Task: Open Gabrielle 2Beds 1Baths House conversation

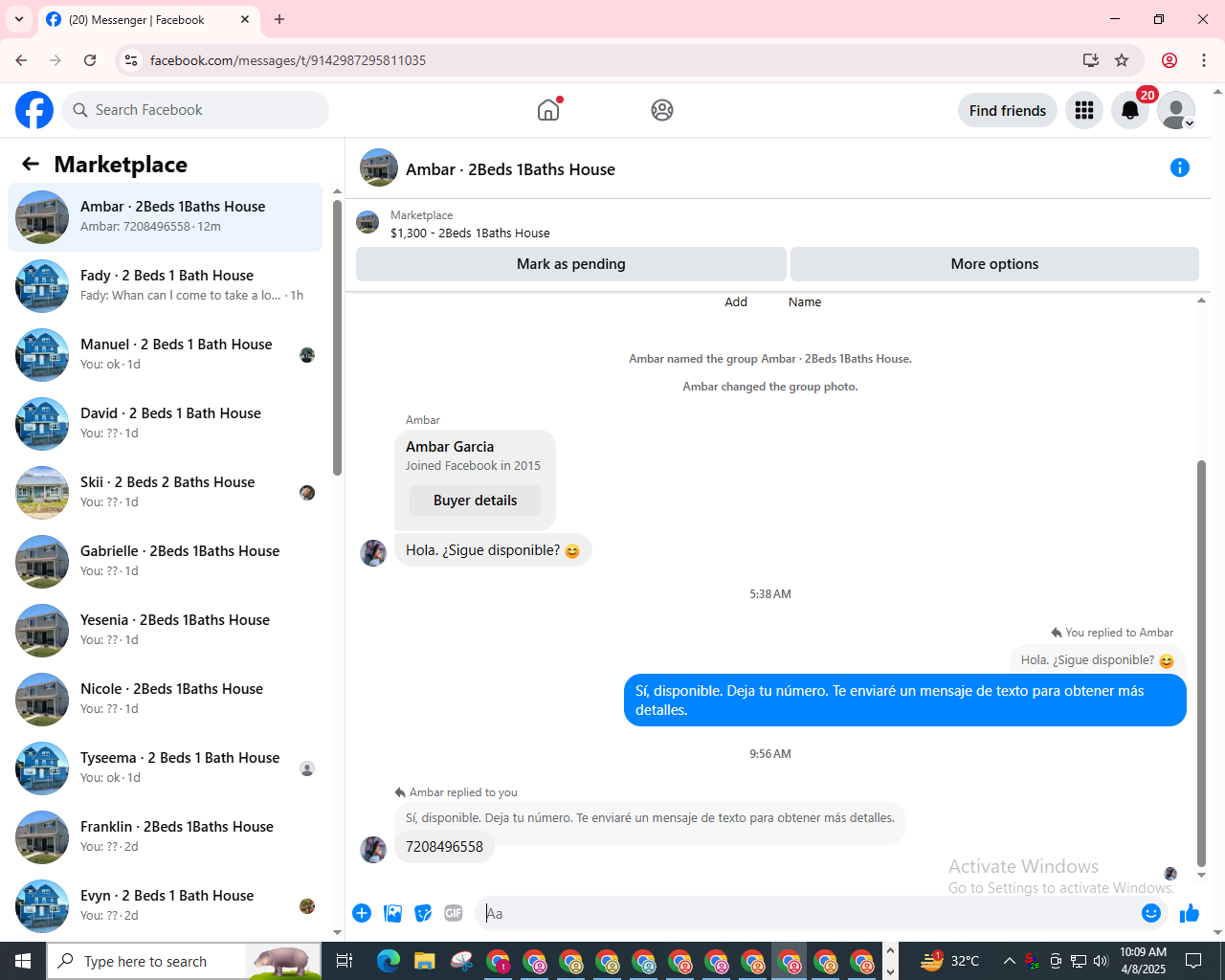Action: point(166,562)
